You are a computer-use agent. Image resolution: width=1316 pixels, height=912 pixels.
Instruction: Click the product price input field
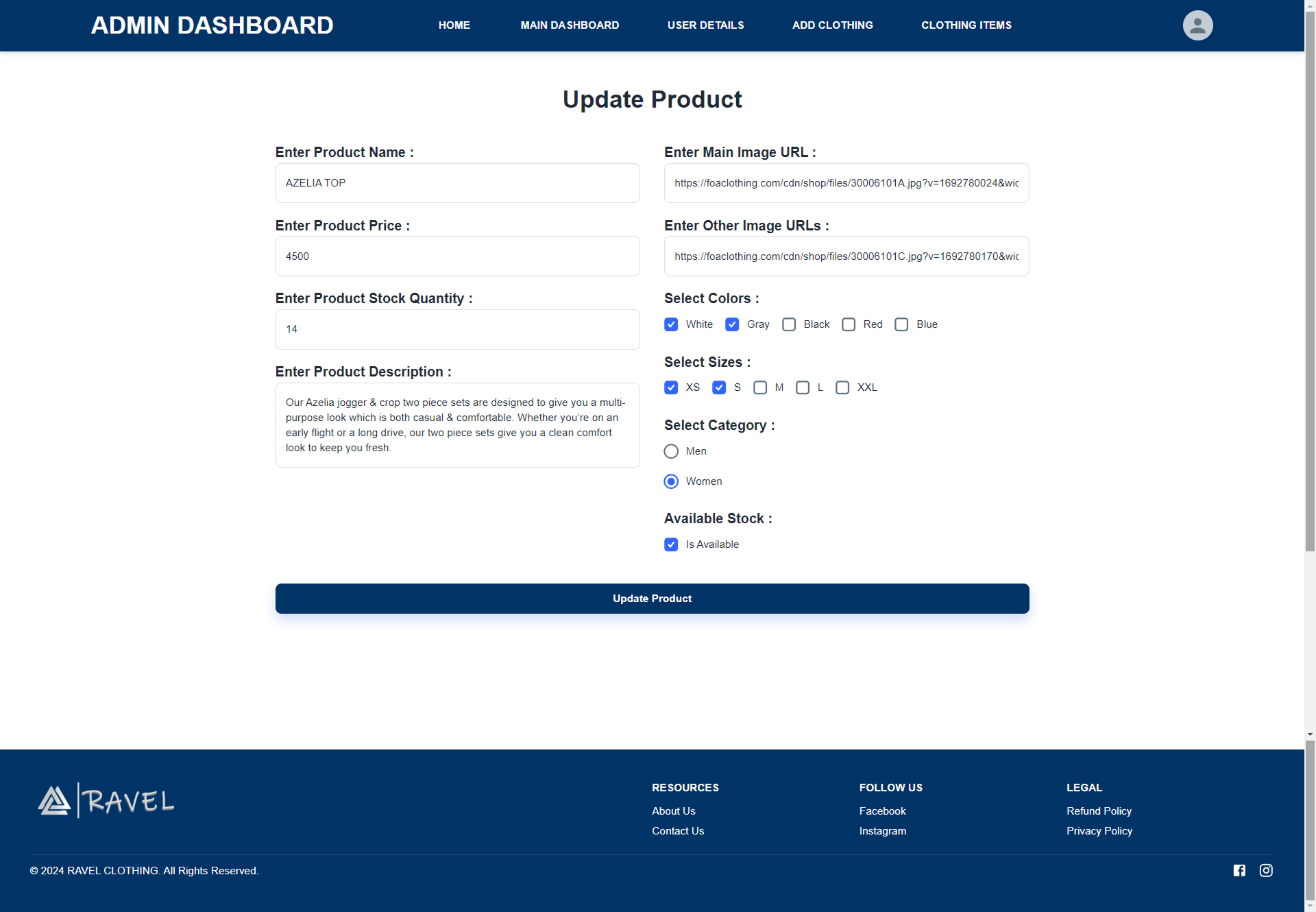[457, 256]
